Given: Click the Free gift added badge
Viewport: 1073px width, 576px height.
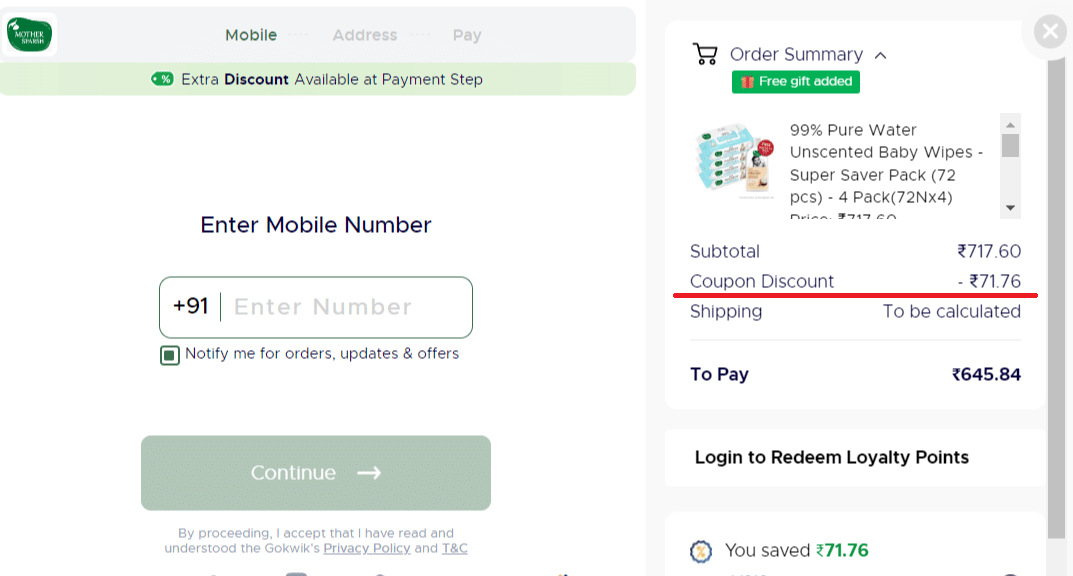Looking at the screenshot, I should click(795, 82).
